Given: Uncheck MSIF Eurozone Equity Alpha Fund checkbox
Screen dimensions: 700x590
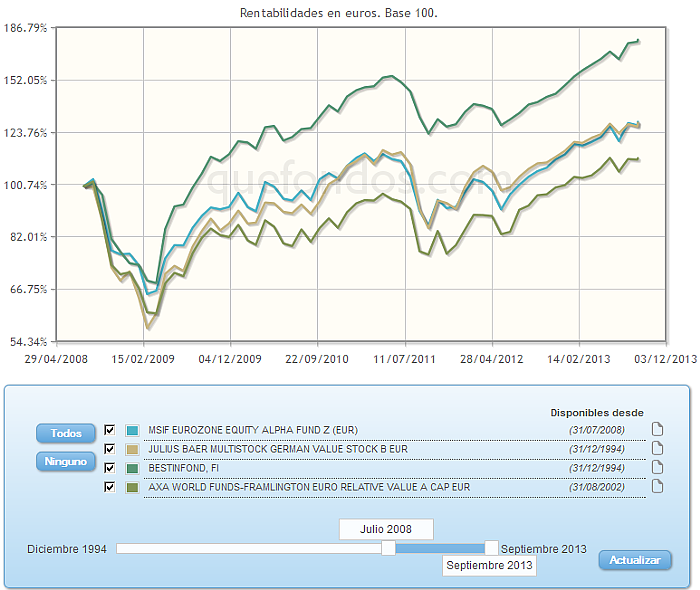Looking at the screenshot, I should (109, 430).
